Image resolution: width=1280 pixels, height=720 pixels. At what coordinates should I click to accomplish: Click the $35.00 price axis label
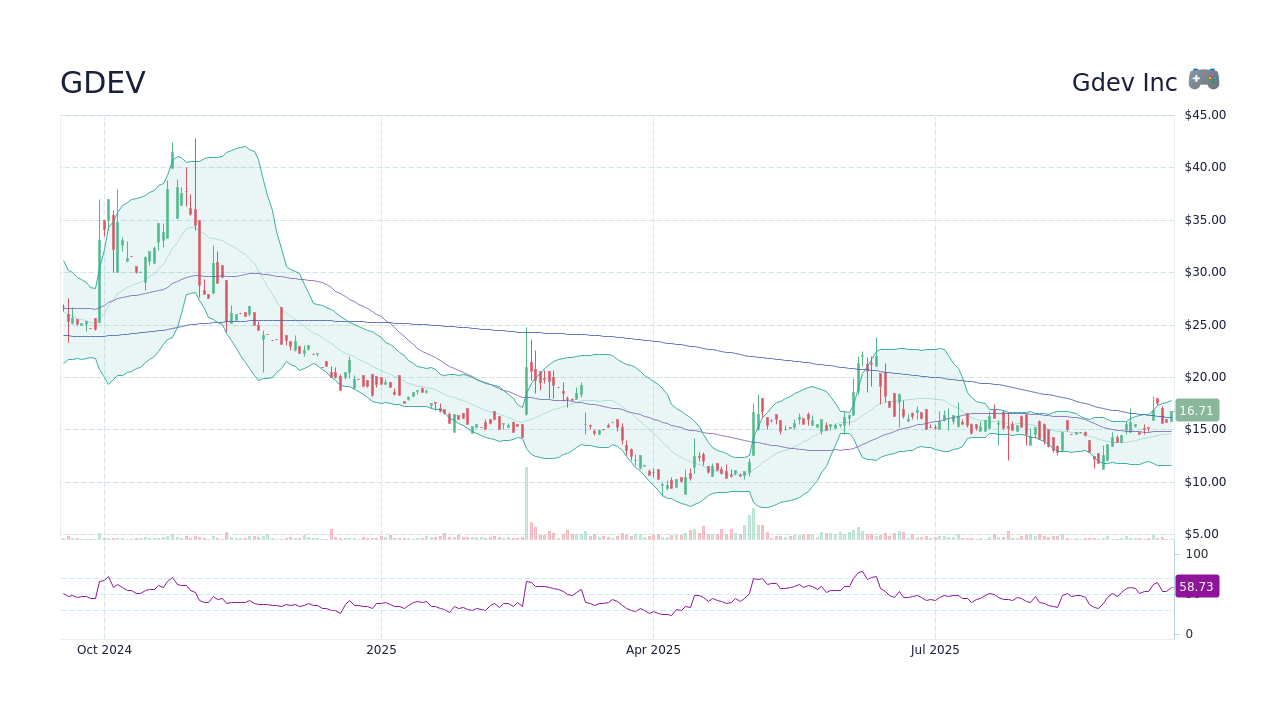pos(1205,220)
